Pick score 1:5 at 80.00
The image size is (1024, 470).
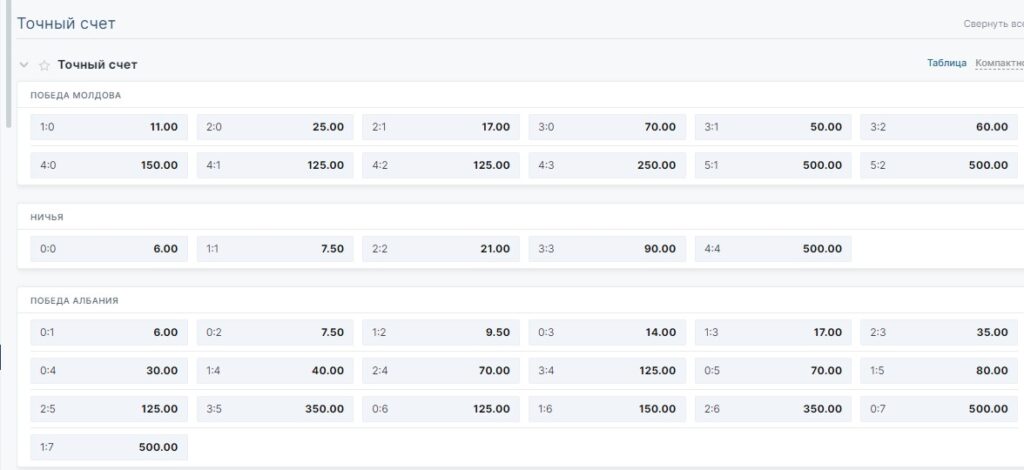click(939, 370)
